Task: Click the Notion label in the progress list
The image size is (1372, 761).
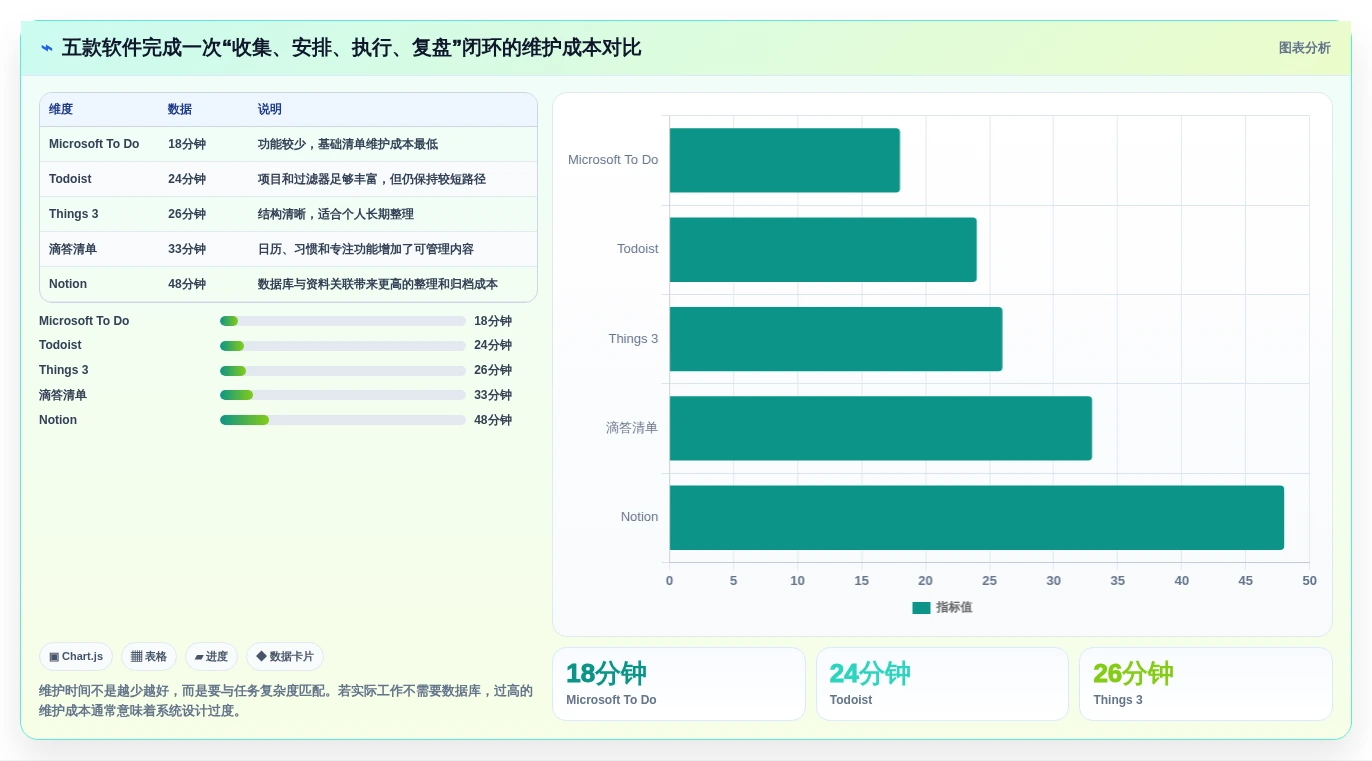Action: (58, 420)
